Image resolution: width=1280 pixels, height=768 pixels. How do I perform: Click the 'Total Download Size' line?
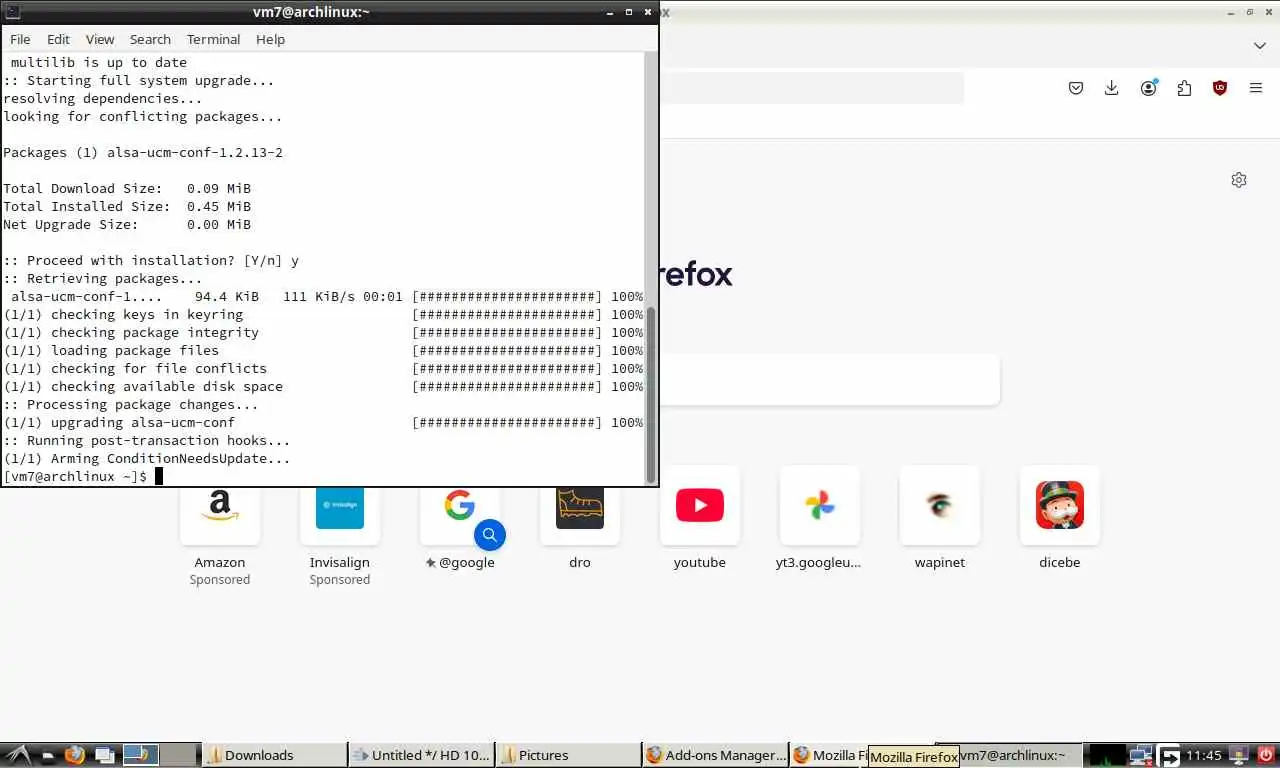pyautogui.click(x=127, y=188)
